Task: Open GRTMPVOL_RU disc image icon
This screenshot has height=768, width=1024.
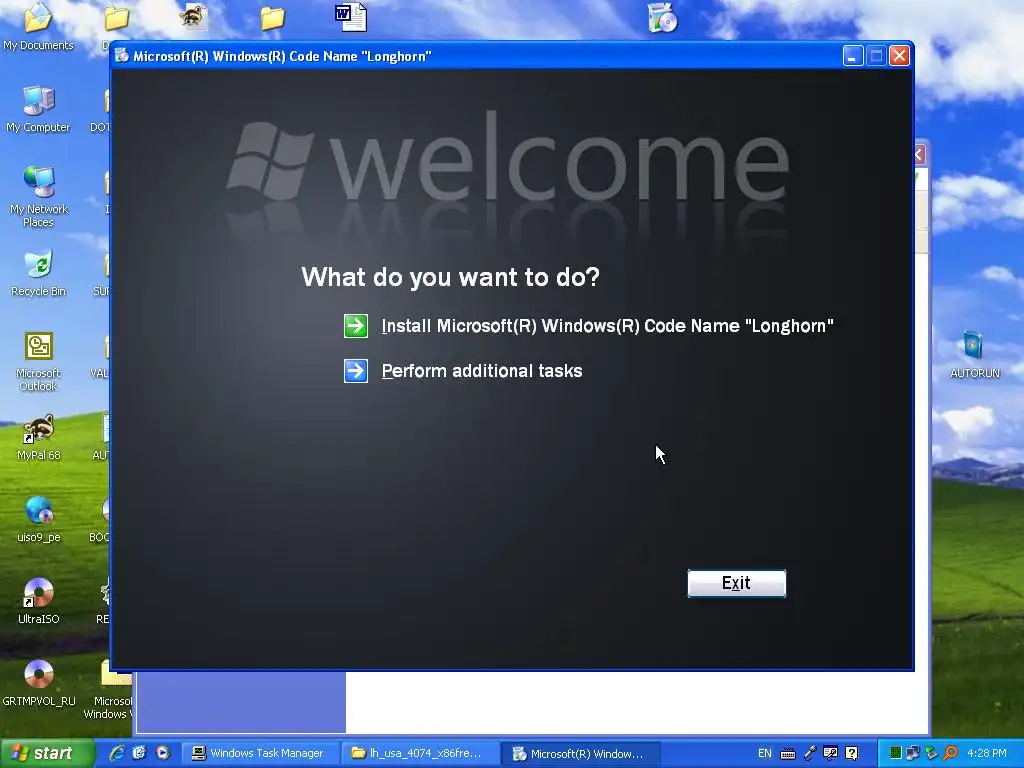Action: click(x=38, y=683)
